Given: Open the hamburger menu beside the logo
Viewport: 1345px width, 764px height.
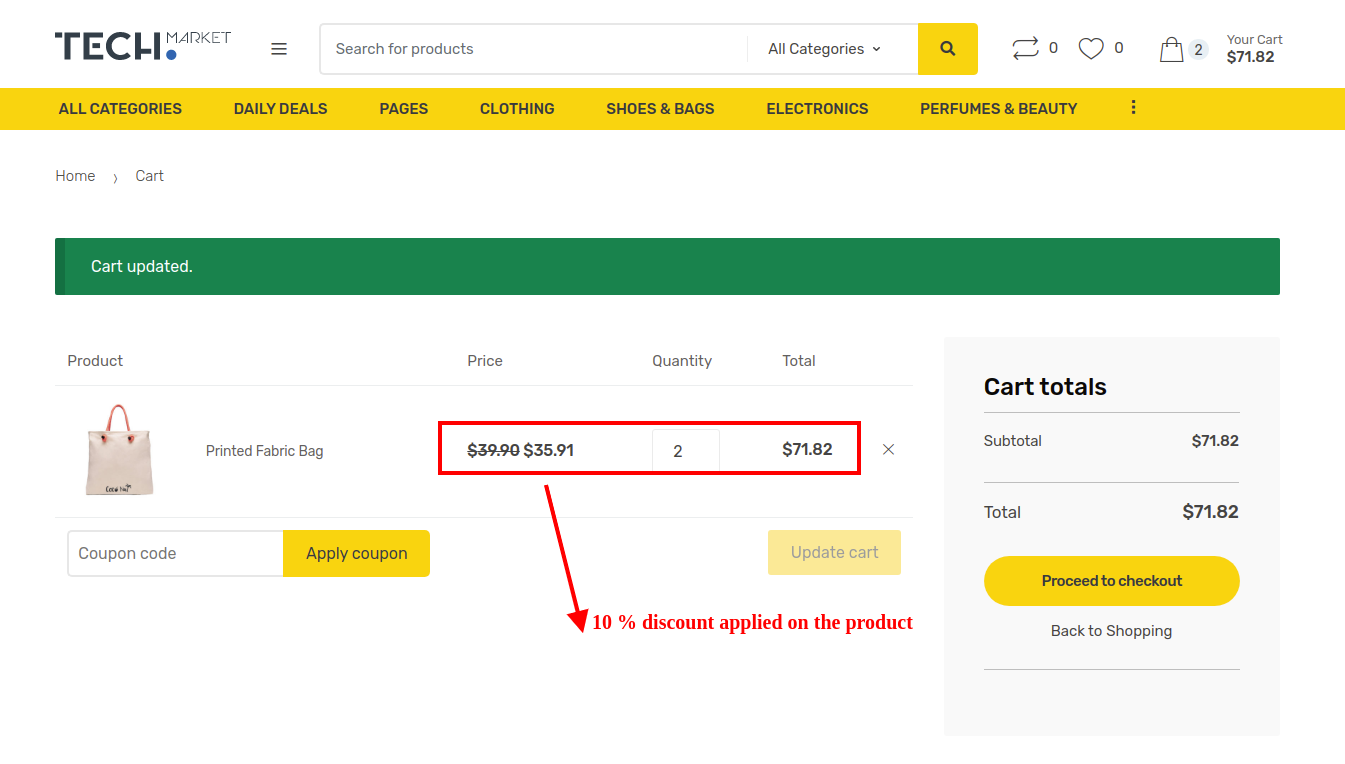Looking at the screenshot, I should 278,48.
